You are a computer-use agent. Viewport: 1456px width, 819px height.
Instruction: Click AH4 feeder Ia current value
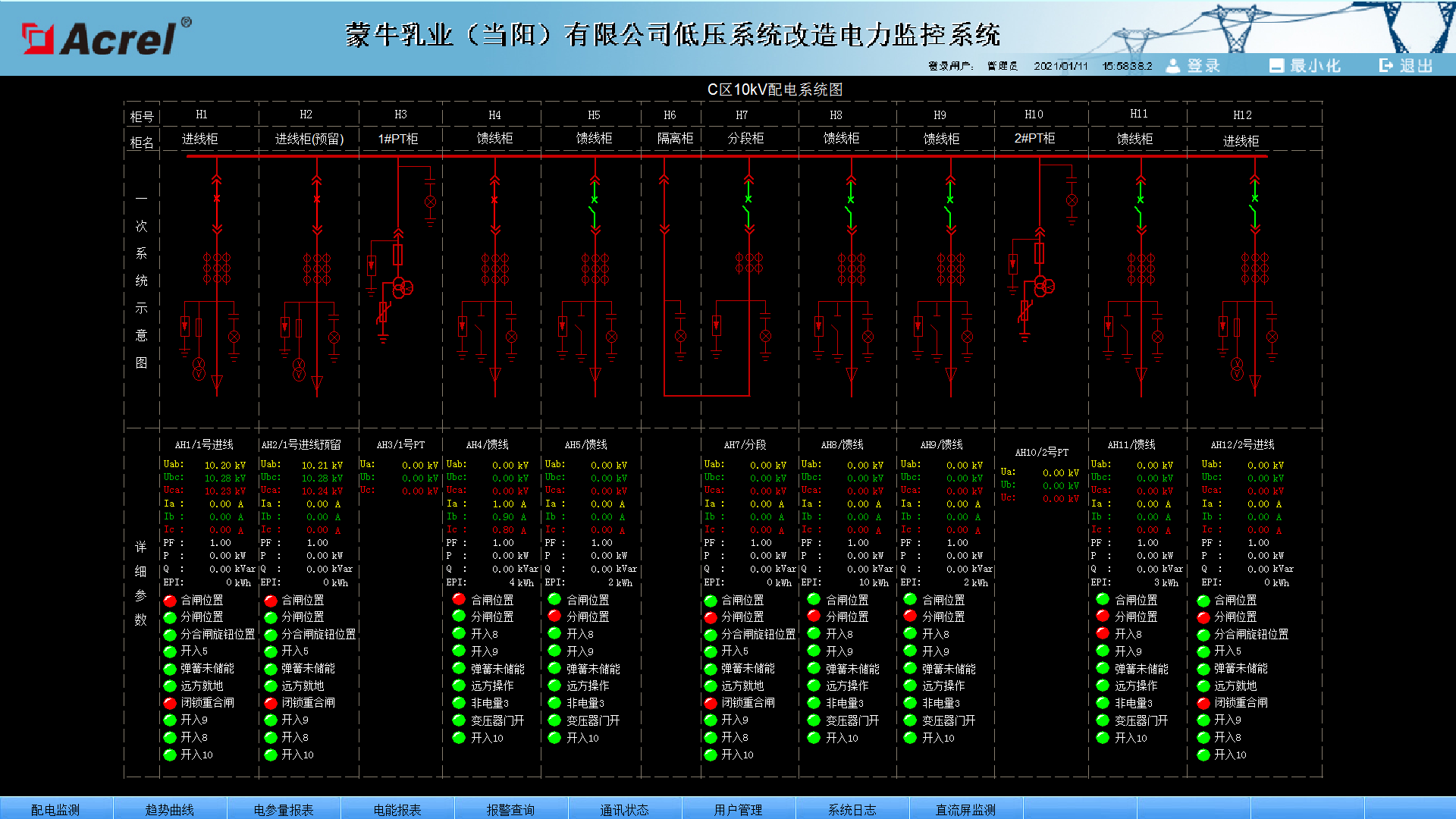click(503, 504)
